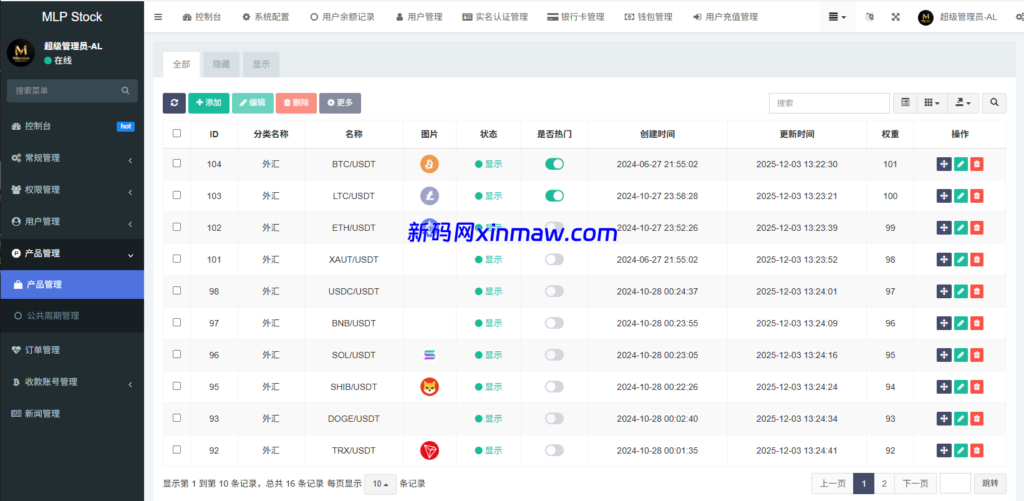Screen dimensions: 1024x501
Task: Click the 更多 button in toolbar
Action: 340,103
